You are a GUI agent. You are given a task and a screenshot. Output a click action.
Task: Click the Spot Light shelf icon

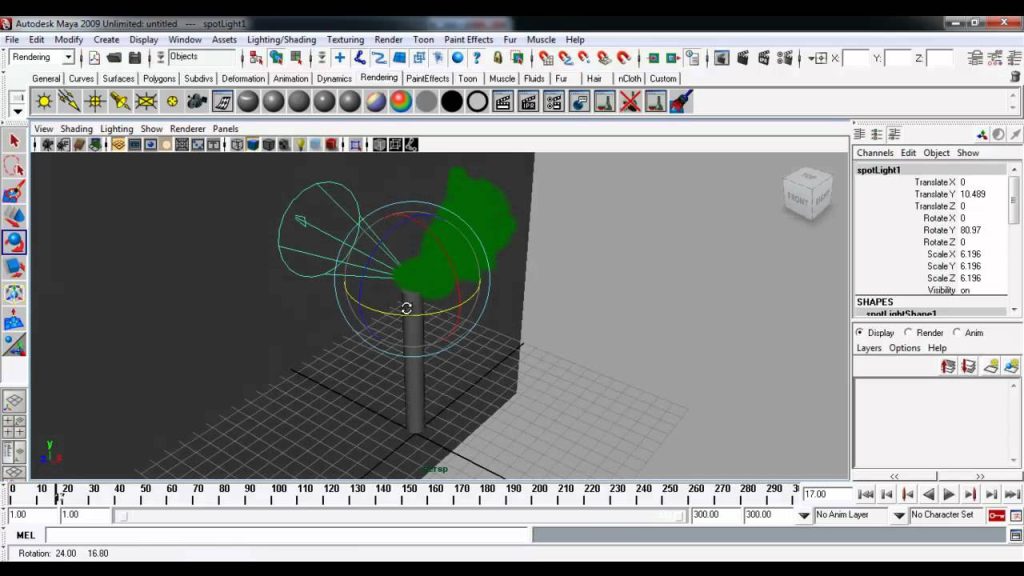(x=120, y=101)
